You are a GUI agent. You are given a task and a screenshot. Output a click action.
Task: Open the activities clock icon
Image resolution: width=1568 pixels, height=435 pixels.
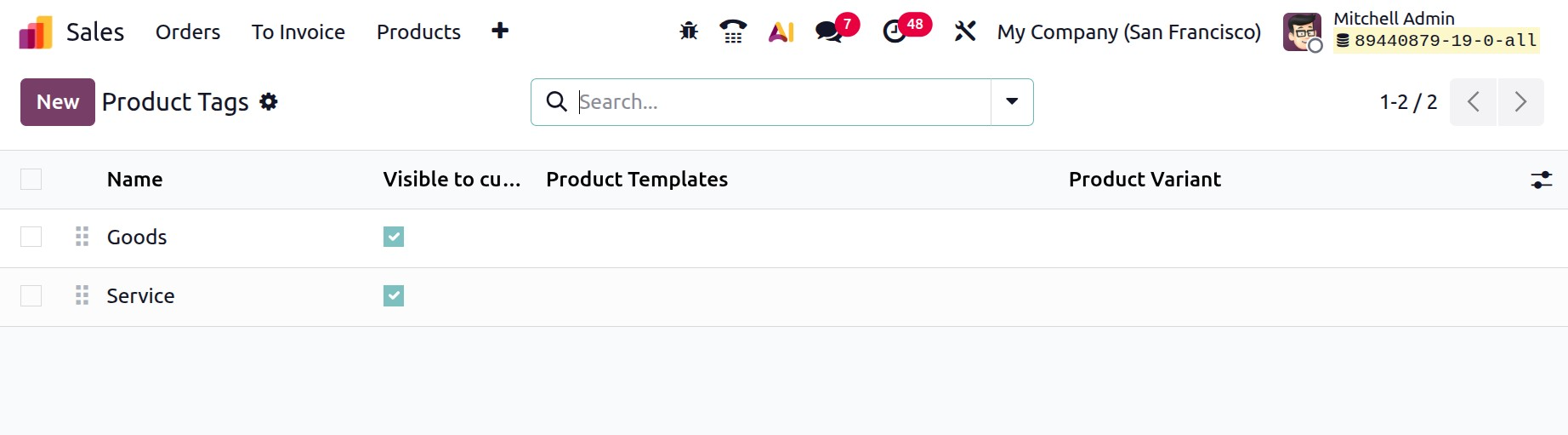click(895, 31)
